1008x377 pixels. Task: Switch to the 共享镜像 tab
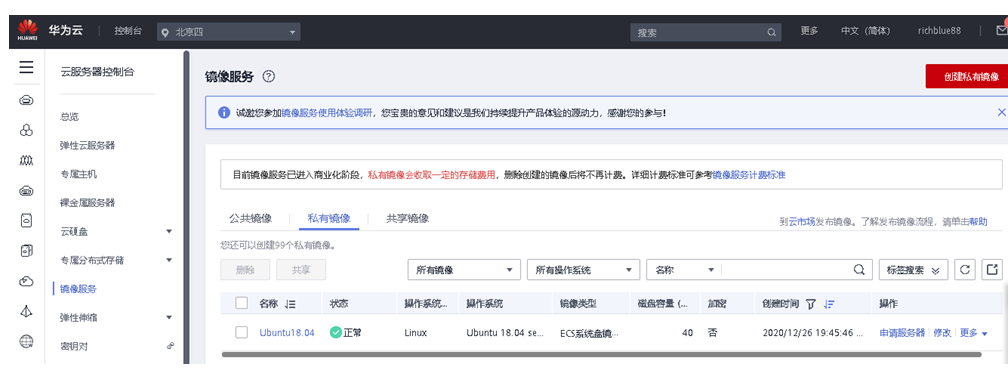[x=408, y=218]
